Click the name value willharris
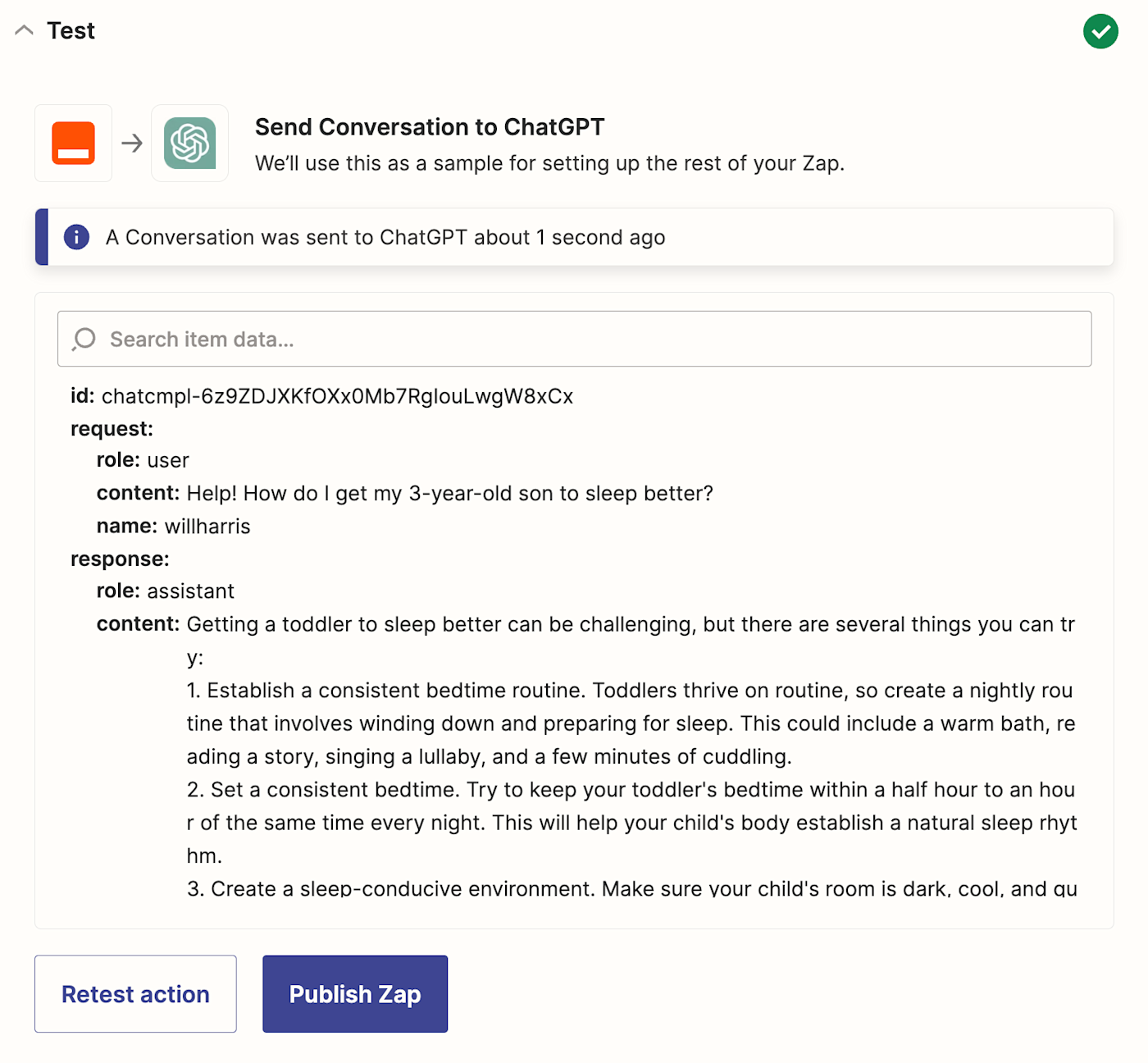The image size is (1148, 1063). [207, 527]
